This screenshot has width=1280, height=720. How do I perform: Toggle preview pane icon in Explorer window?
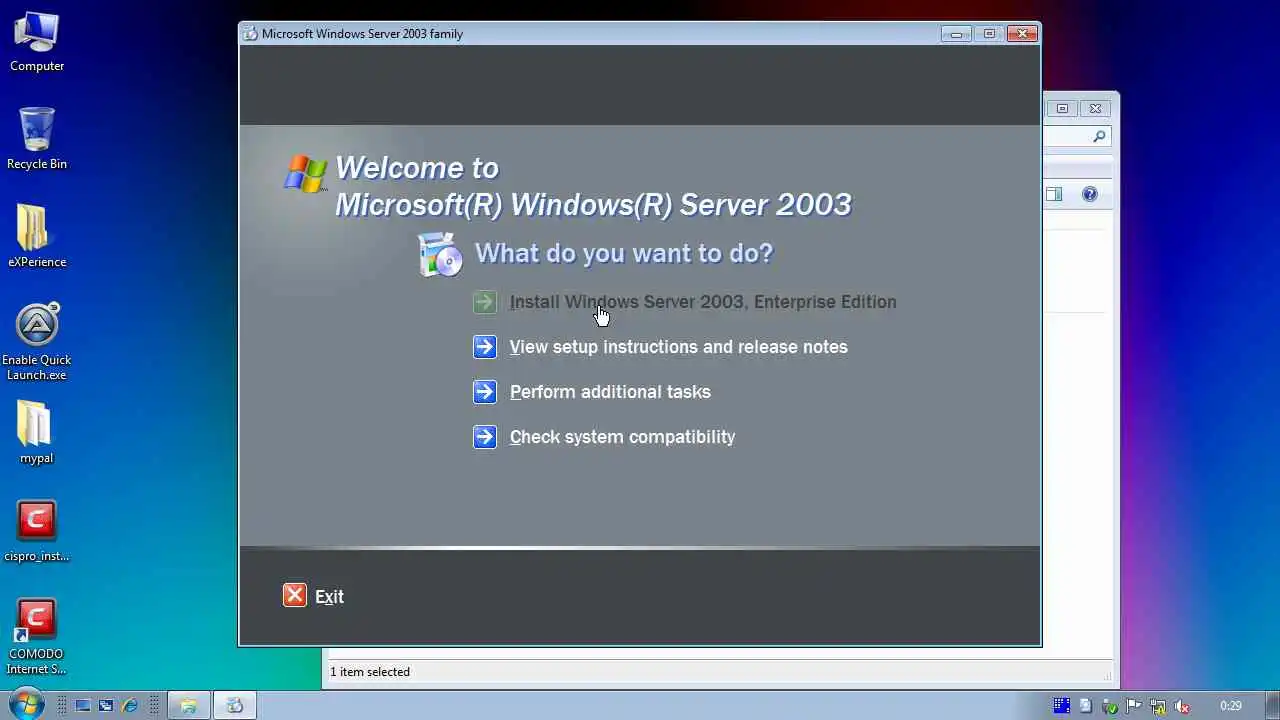coord(1054,194)
